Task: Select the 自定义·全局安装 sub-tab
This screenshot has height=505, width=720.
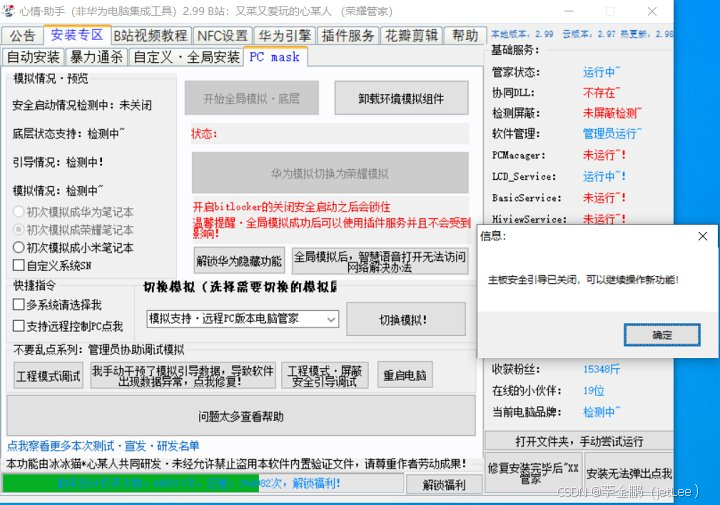Action: click(x=186, y=57)
